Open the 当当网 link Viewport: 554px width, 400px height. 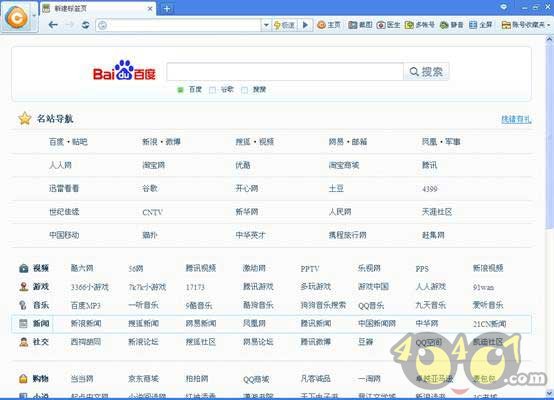pyautogui.click(x=82, y=378)
